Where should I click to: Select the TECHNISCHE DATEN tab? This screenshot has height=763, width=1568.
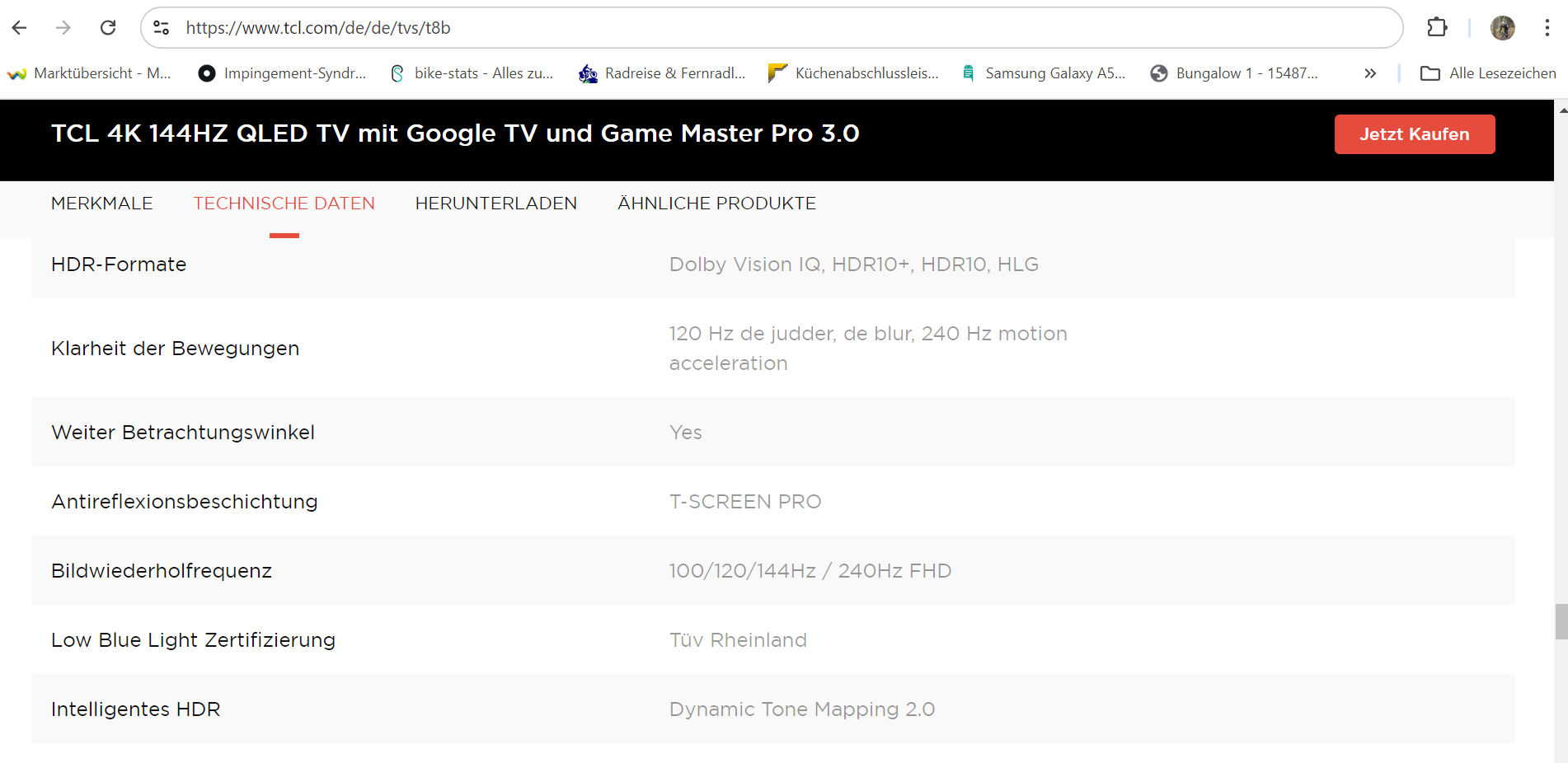(x=284, y=204)
